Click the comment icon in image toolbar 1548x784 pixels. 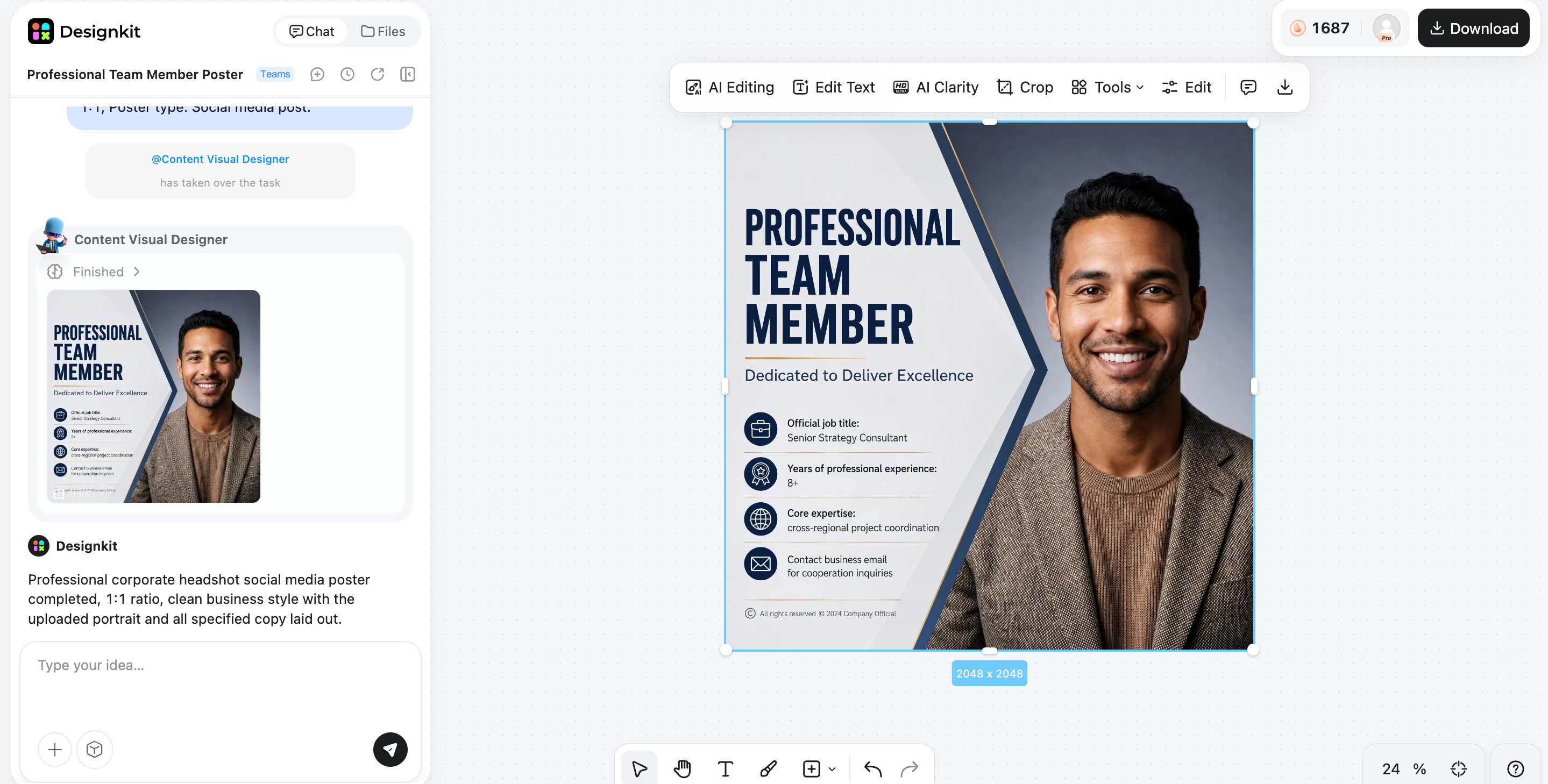[x=1248, y=87]
